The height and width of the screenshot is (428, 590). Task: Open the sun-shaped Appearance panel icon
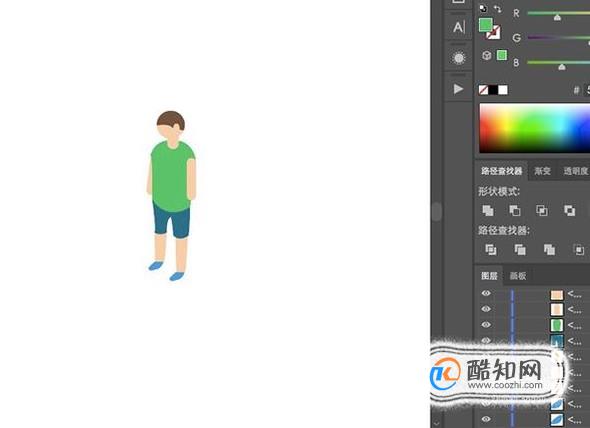pos(459,58)
